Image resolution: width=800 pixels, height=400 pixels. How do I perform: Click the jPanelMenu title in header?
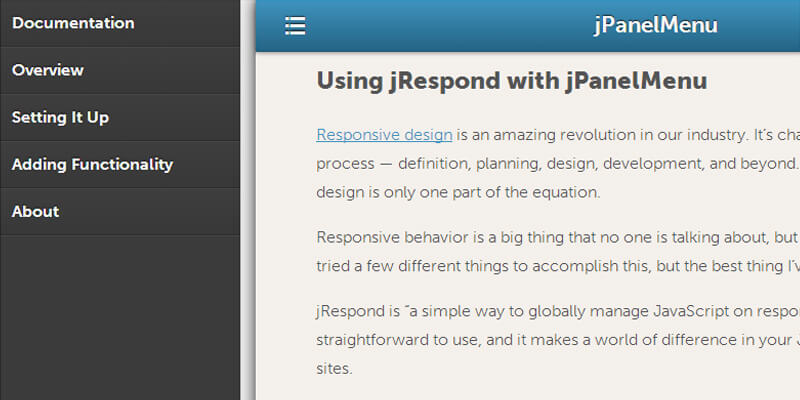pos(655,26)
